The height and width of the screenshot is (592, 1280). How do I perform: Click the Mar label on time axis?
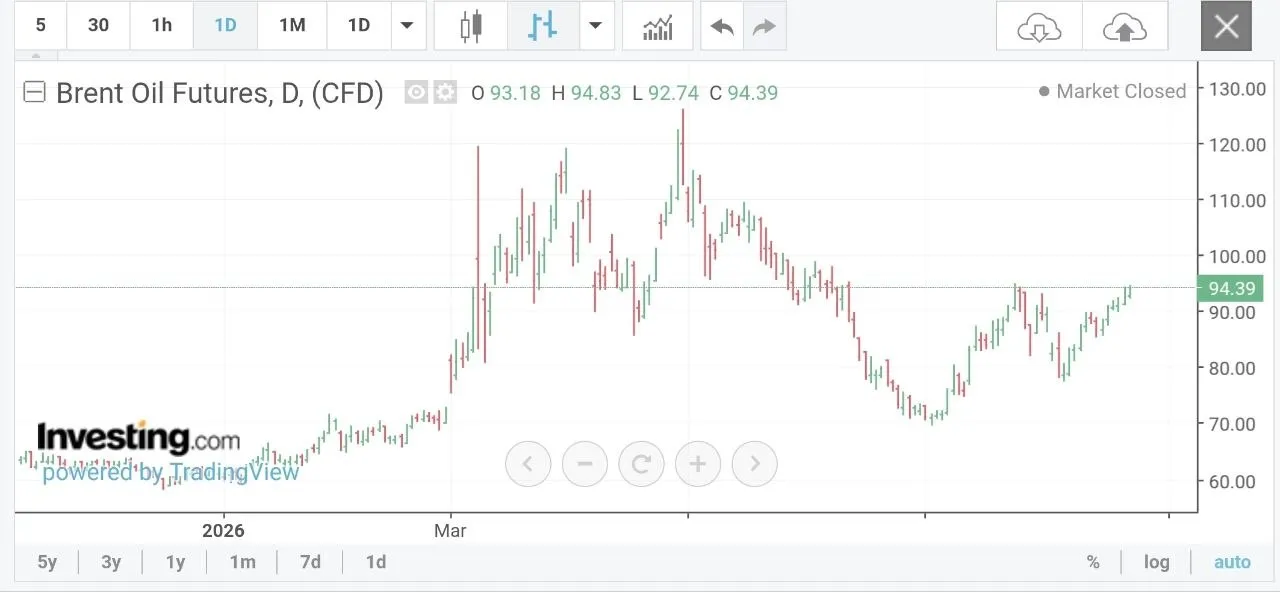[x=451, y=530]
